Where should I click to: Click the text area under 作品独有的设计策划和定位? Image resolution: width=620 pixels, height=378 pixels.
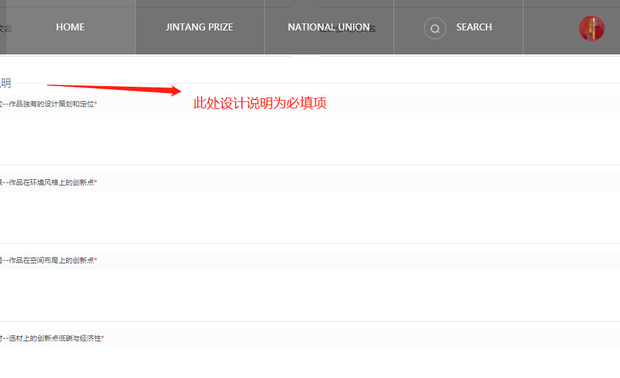[310, 138]
